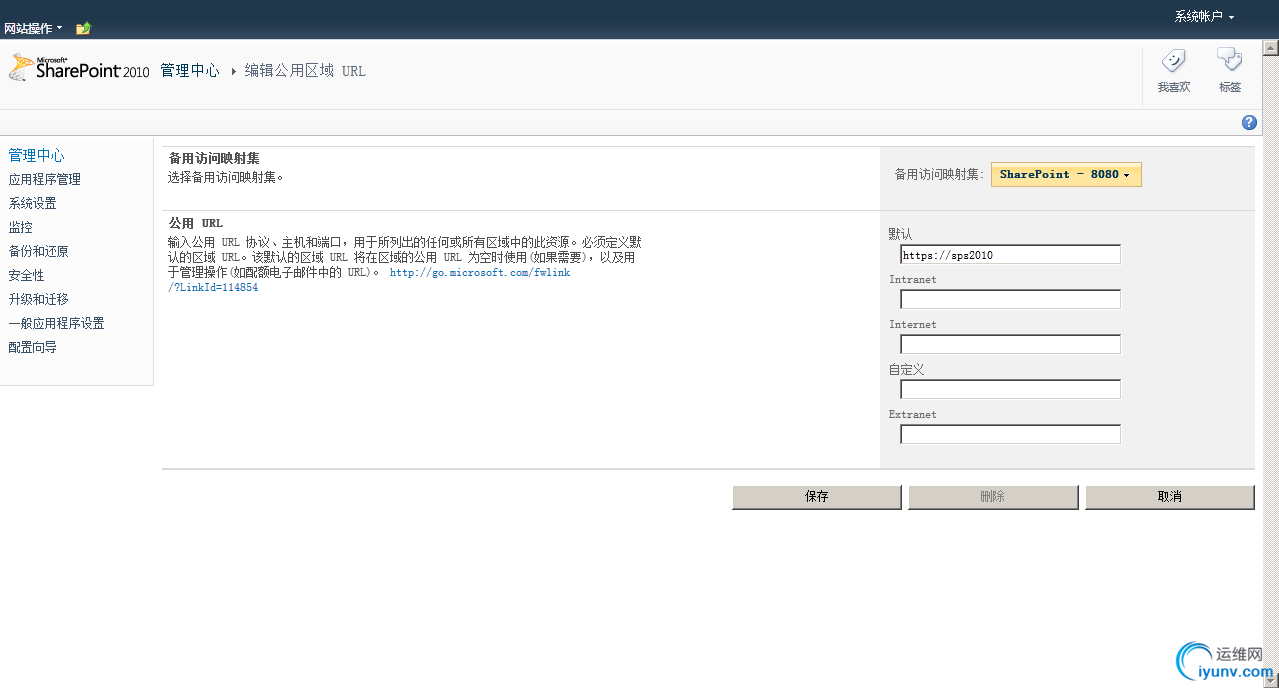Viewport: 1279px width, 688px height.
Task: Open the 系统帐户 user menu
Action: point(1204,17)
